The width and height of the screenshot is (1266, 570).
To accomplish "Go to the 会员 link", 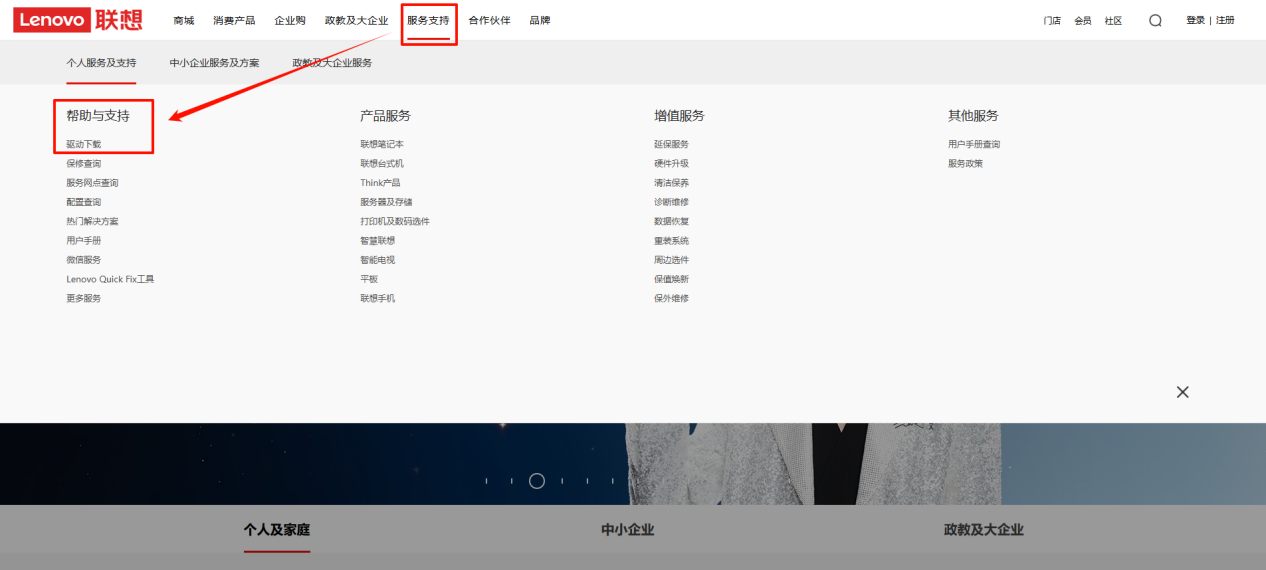I will 1083,20.
